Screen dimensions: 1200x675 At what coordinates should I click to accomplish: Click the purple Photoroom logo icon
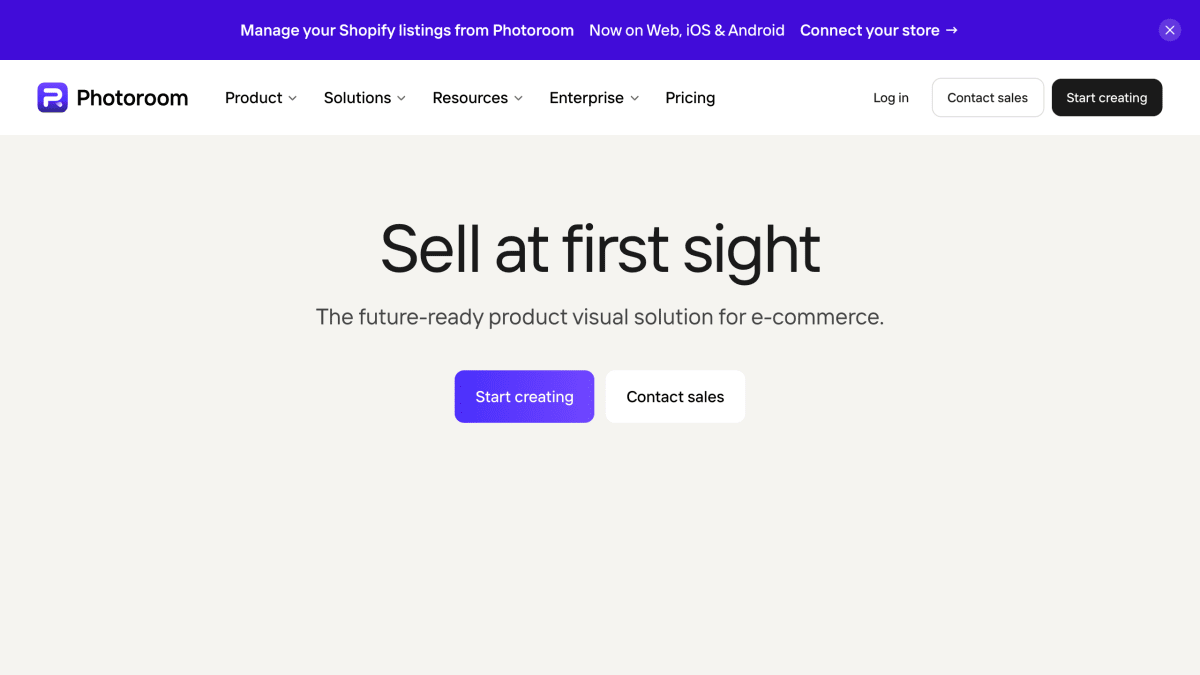click(52, 98)
